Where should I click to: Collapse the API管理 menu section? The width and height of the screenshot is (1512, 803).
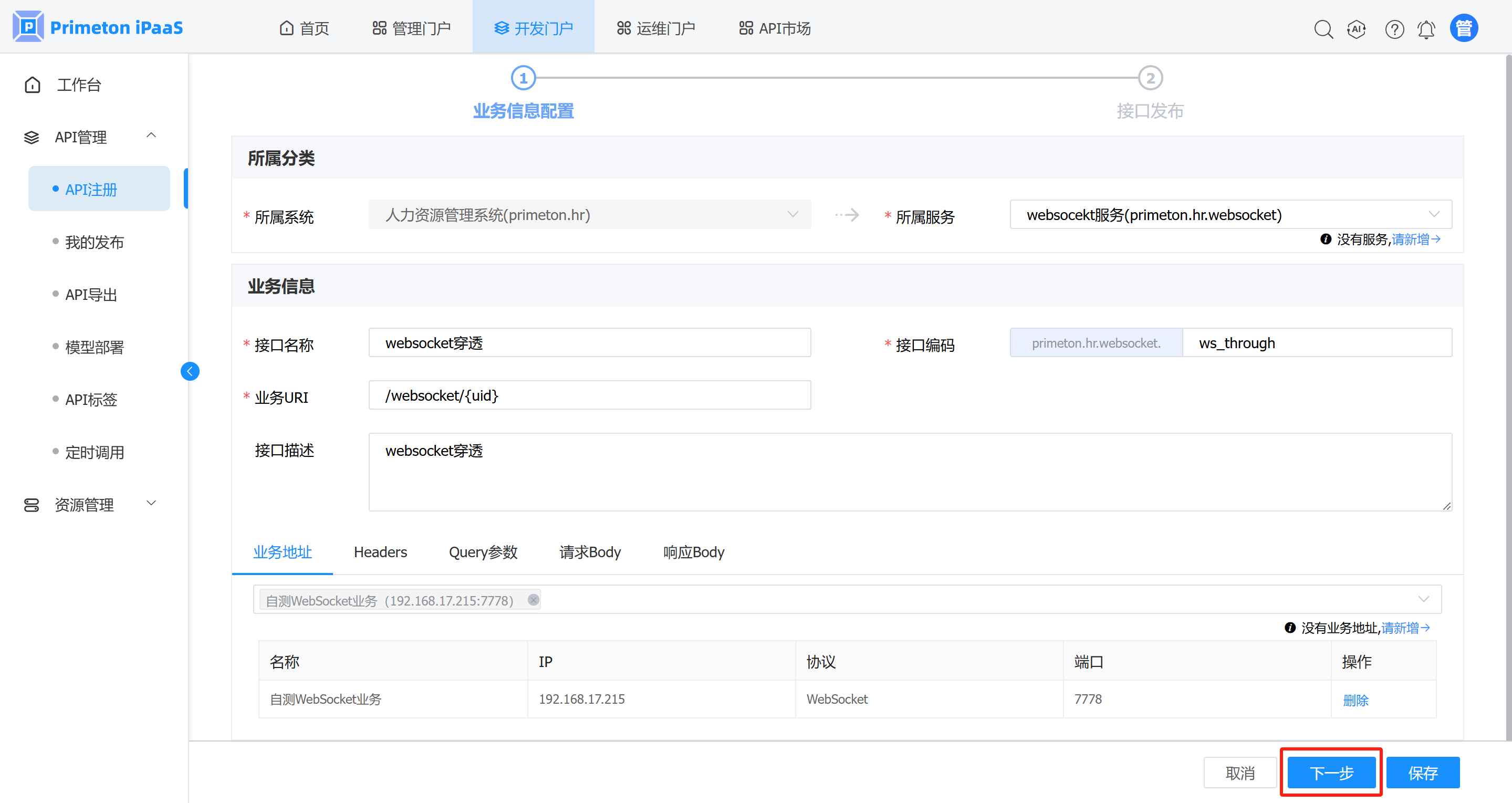click(x=151, y=135)
